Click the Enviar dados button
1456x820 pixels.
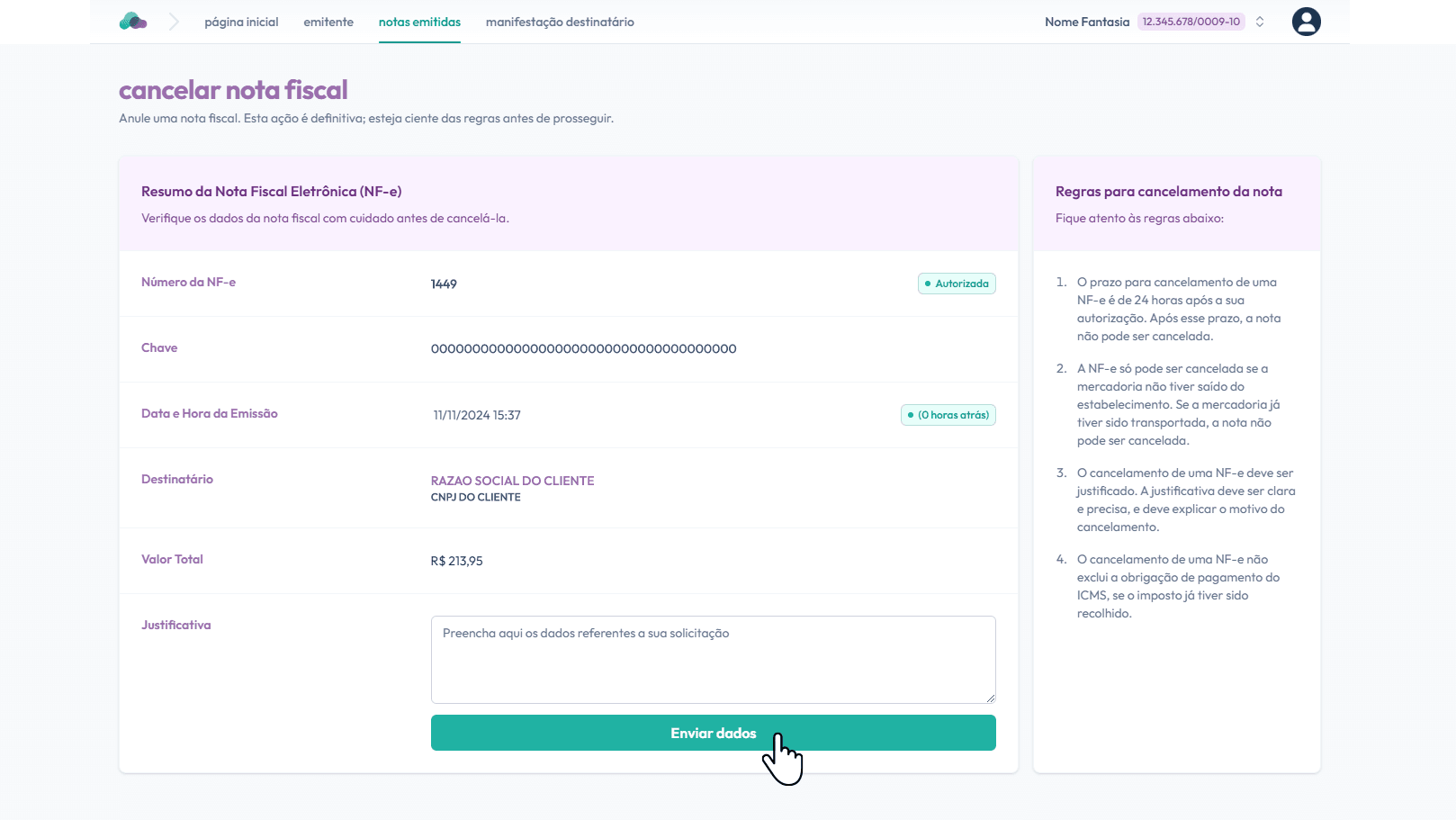(713, 733)
